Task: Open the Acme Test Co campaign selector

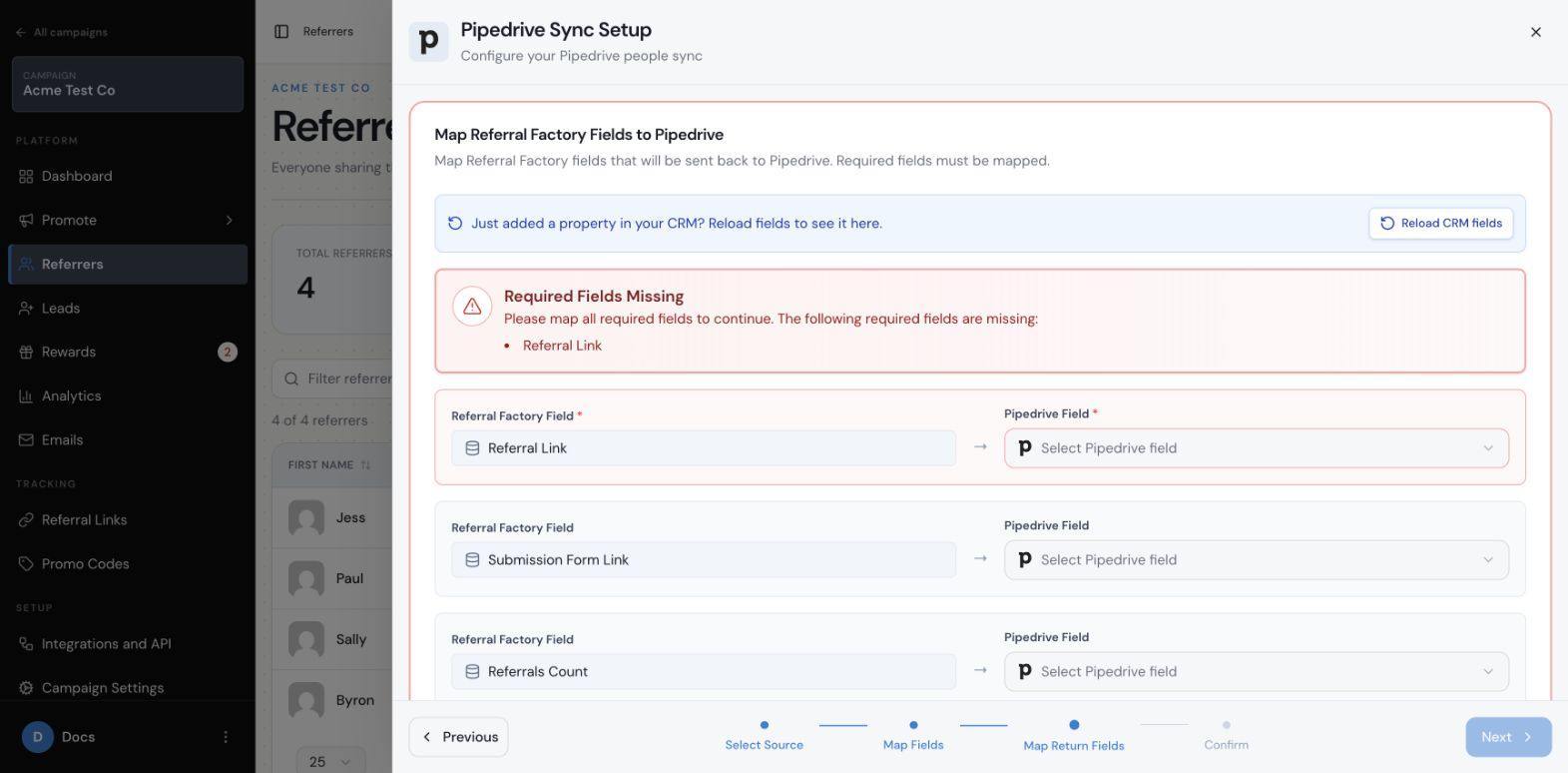Action: [x=128, y=84]
